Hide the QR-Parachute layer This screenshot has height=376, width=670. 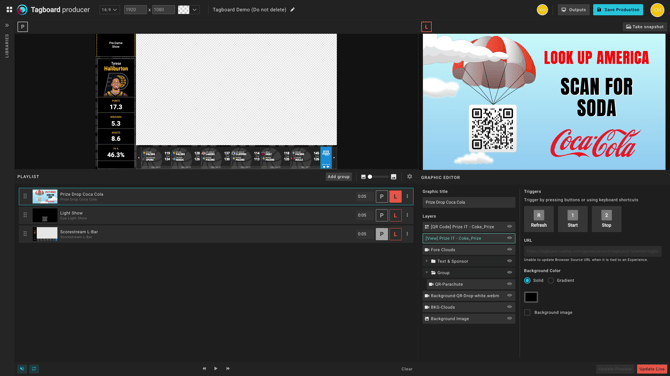coord(509,284)
